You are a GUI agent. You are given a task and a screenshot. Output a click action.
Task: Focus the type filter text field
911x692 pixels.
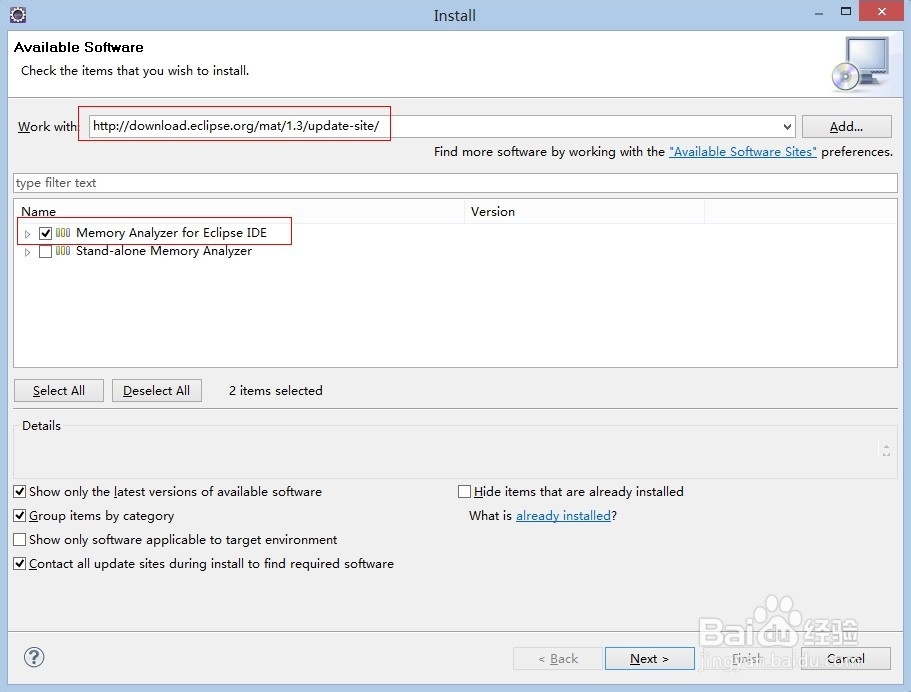coord(456,183)
